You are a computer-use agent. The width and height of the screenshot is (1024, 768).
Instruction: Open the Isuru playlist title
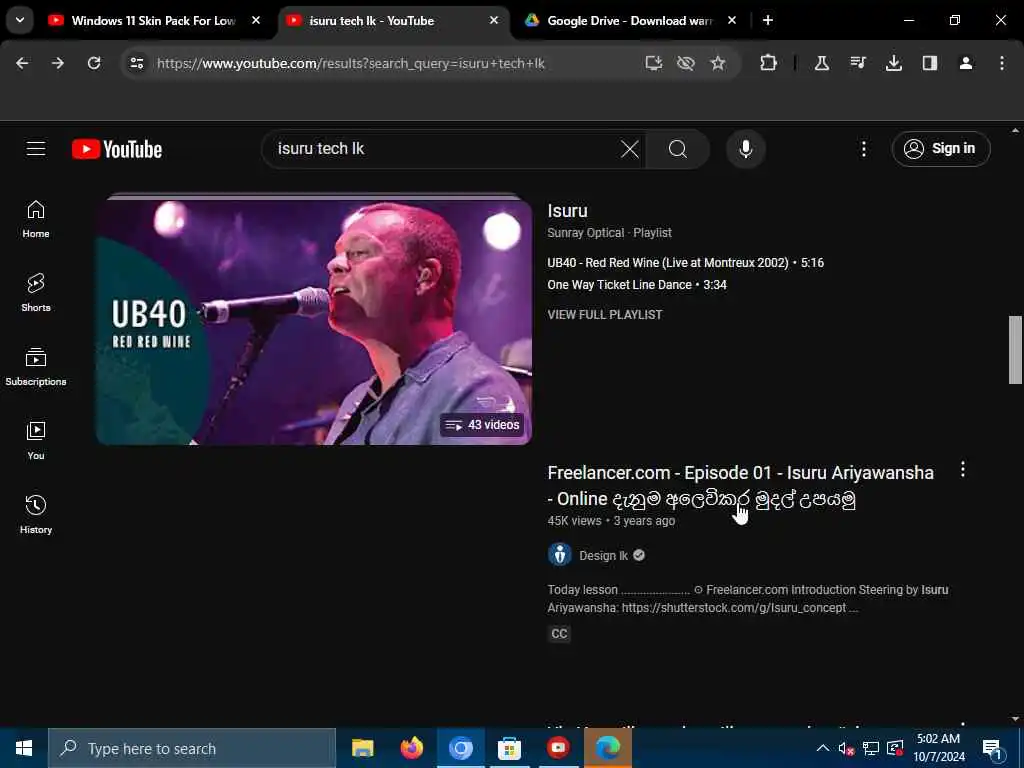tap(568, 211)
